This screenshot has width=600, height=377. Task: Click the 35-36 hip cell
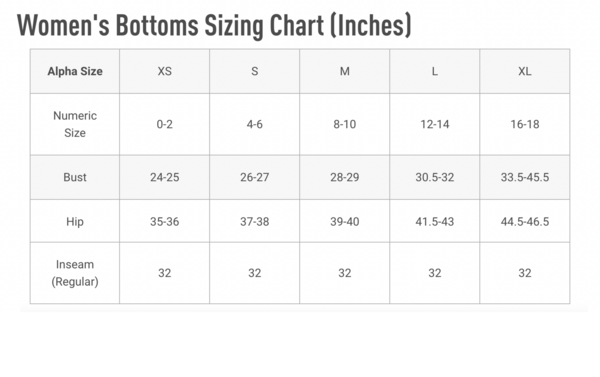point(165,222)
